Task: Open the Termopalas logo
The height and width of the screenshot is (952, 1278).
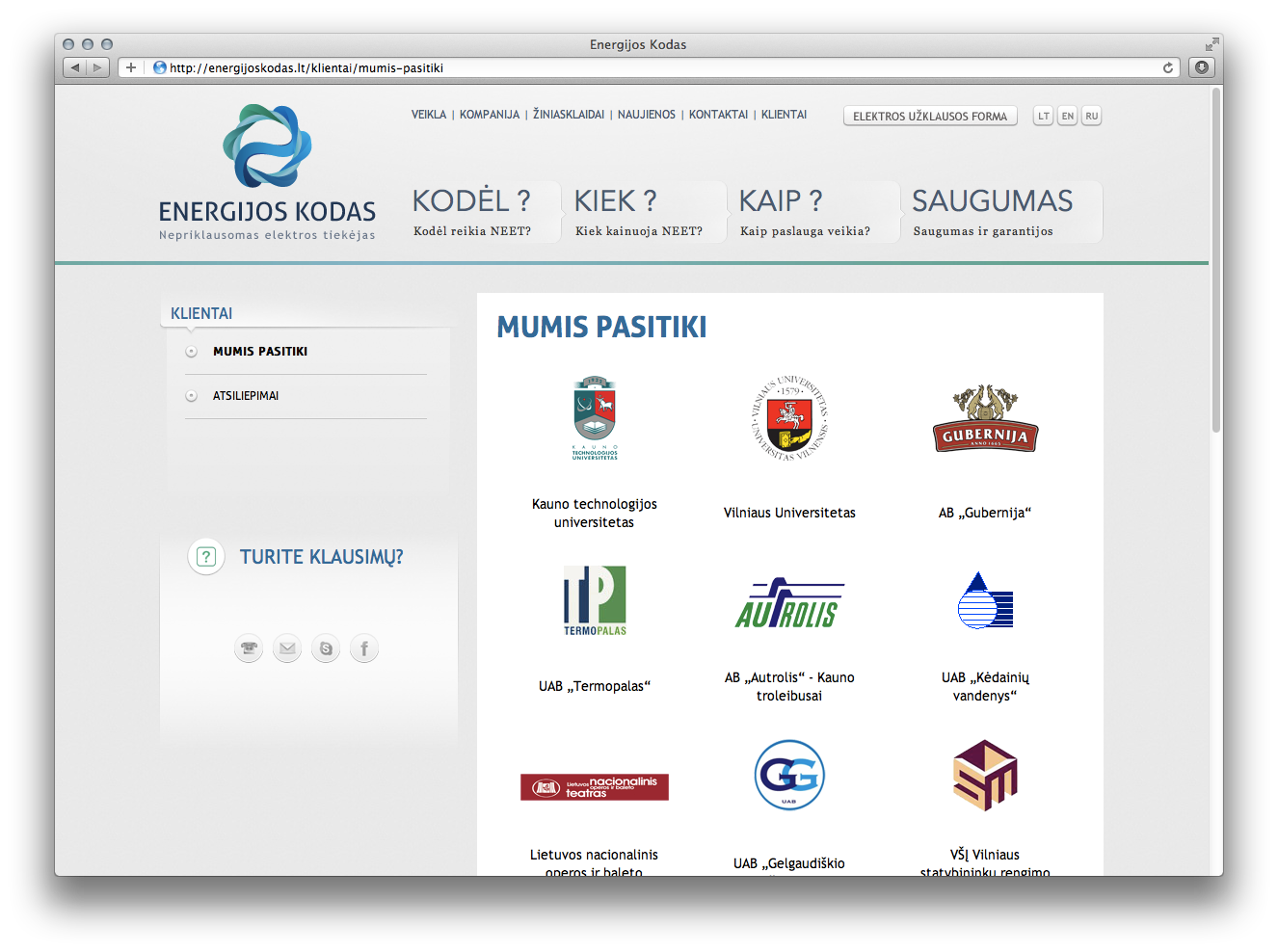Action: (595, 601)
